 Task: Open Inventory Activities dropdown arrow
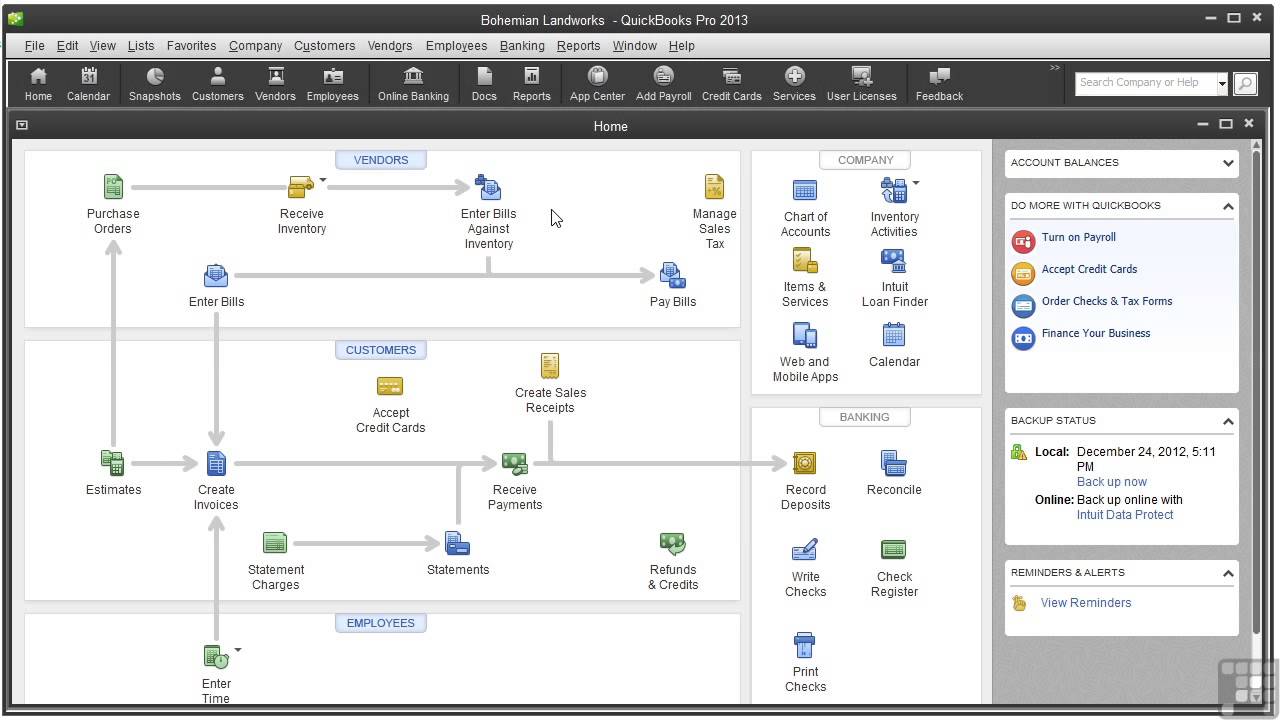point(915,183)
